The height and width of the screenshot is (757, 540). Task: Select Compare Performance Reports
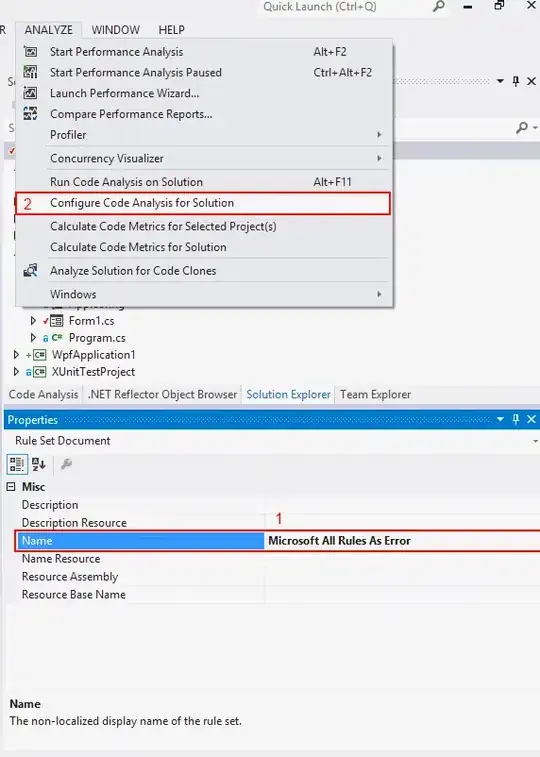tap(204, 114)
